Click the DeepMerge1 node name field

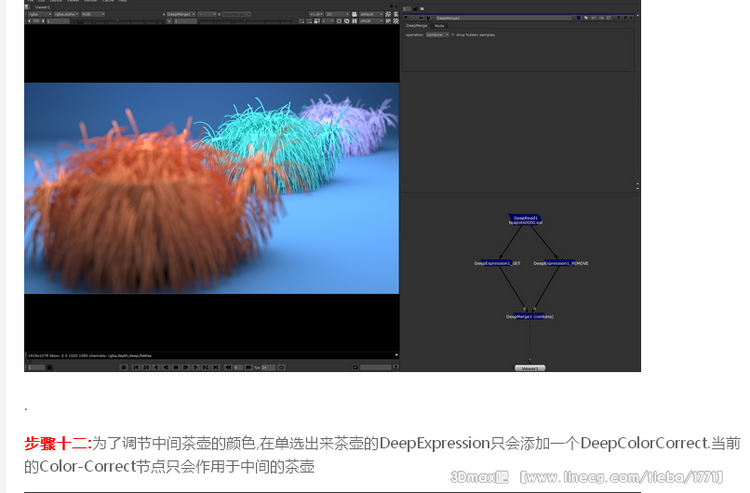click(x=504, y=18)
